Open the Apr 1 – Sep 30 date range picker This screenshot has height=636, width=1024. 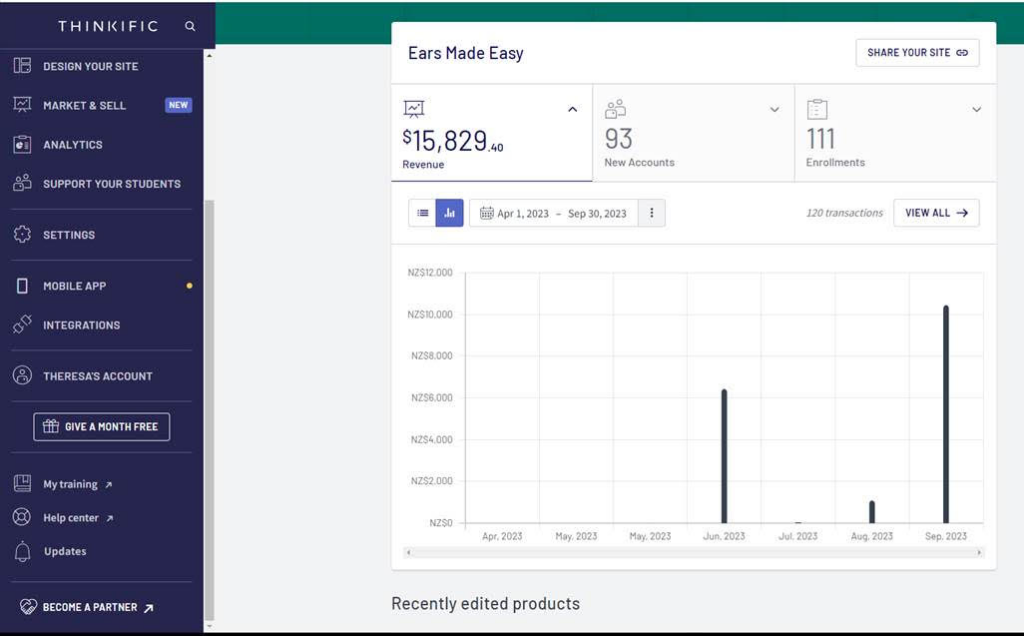pos(554,213)
